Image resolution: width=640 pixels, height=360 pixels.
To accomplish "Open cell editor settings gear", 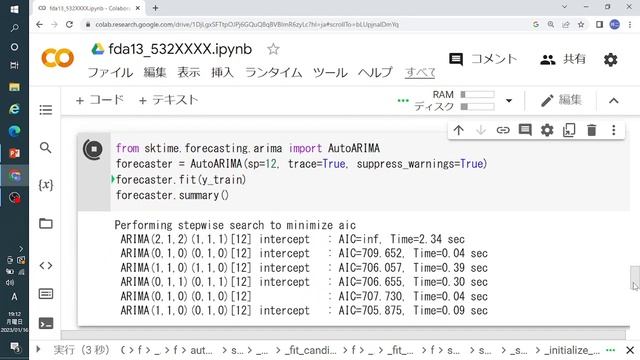I will [547, 130].
